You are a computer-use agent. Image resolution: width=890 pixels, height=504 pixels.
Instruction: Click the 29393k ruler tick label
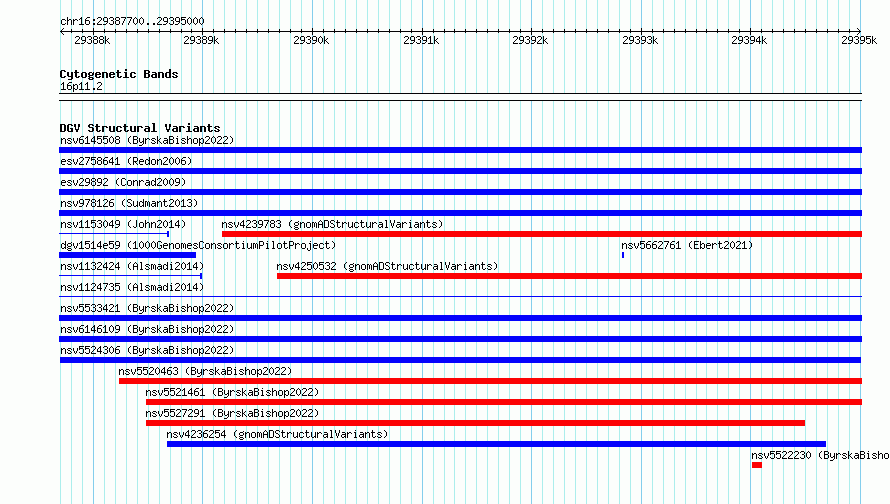(640, 40)
